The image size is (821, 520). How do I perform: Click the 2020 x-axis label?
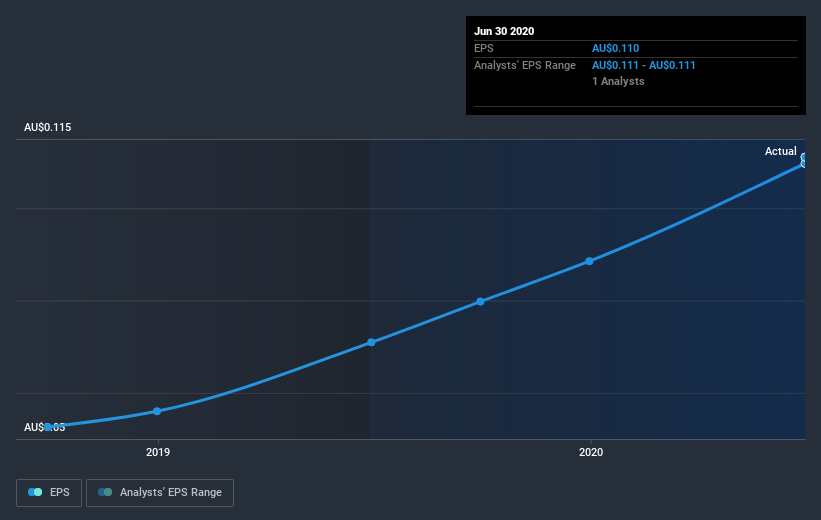coord(591,452)
